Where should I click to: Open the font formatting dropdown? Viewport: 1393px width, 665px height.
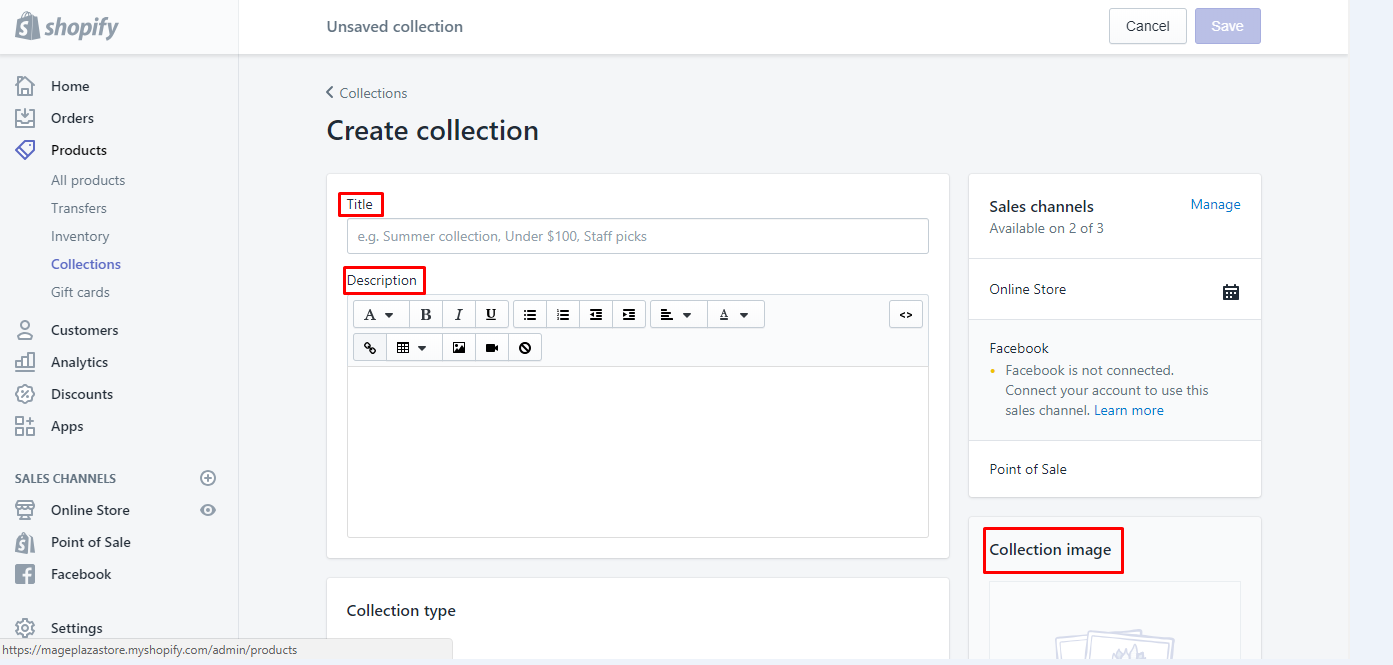tap(381, 314)
